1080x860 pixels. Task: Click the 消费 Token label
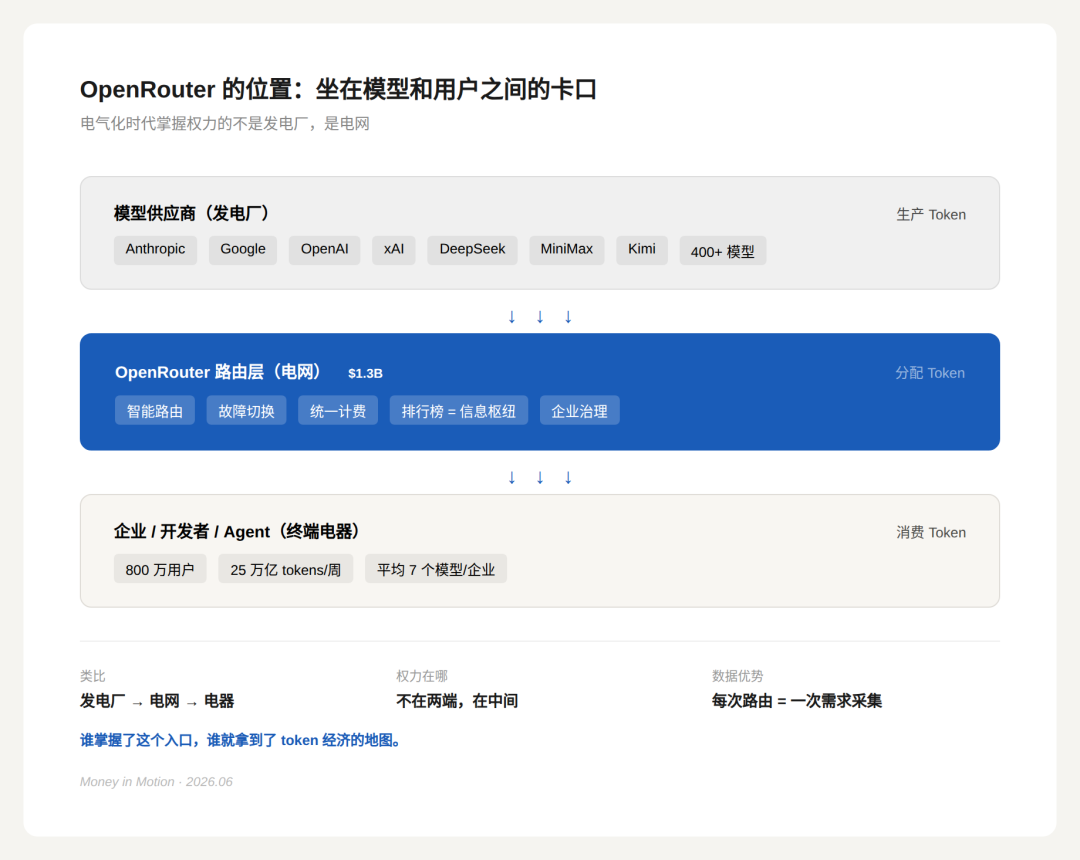(931, 532)
